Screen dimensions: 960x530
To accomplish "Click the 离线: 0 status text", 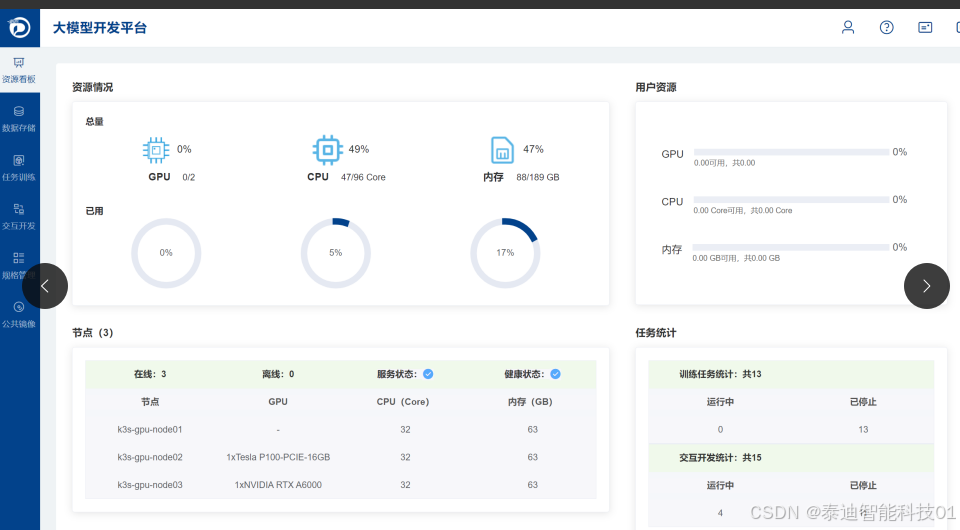I will [278, 374].
